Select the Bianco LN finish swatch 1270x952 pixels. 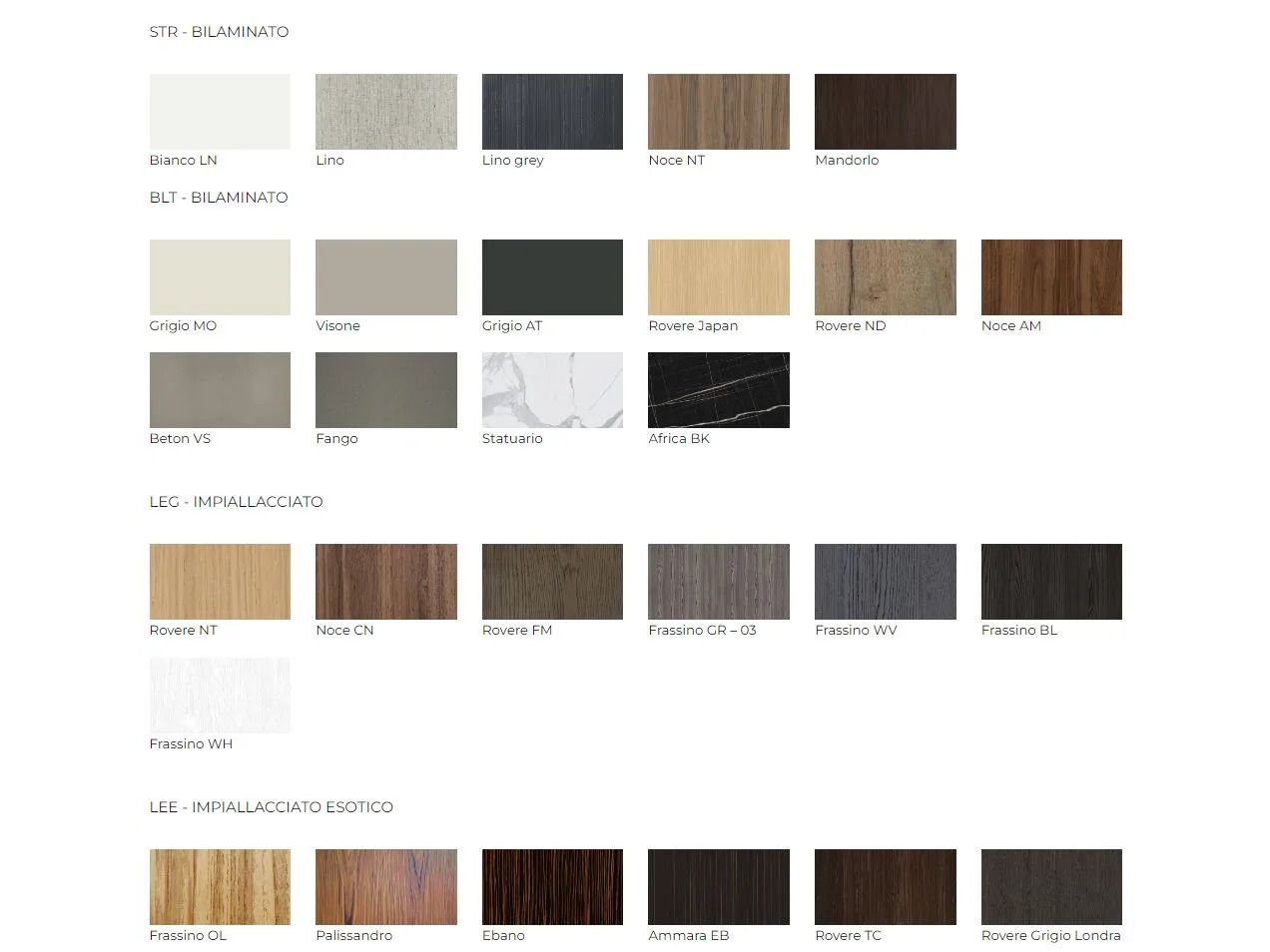coord(220,112)
